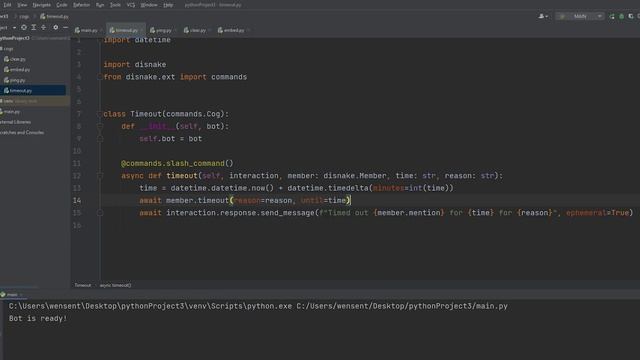Click the async timeout() breadcrumb
The height and width of the screenshot is (360, 640).
115,285
